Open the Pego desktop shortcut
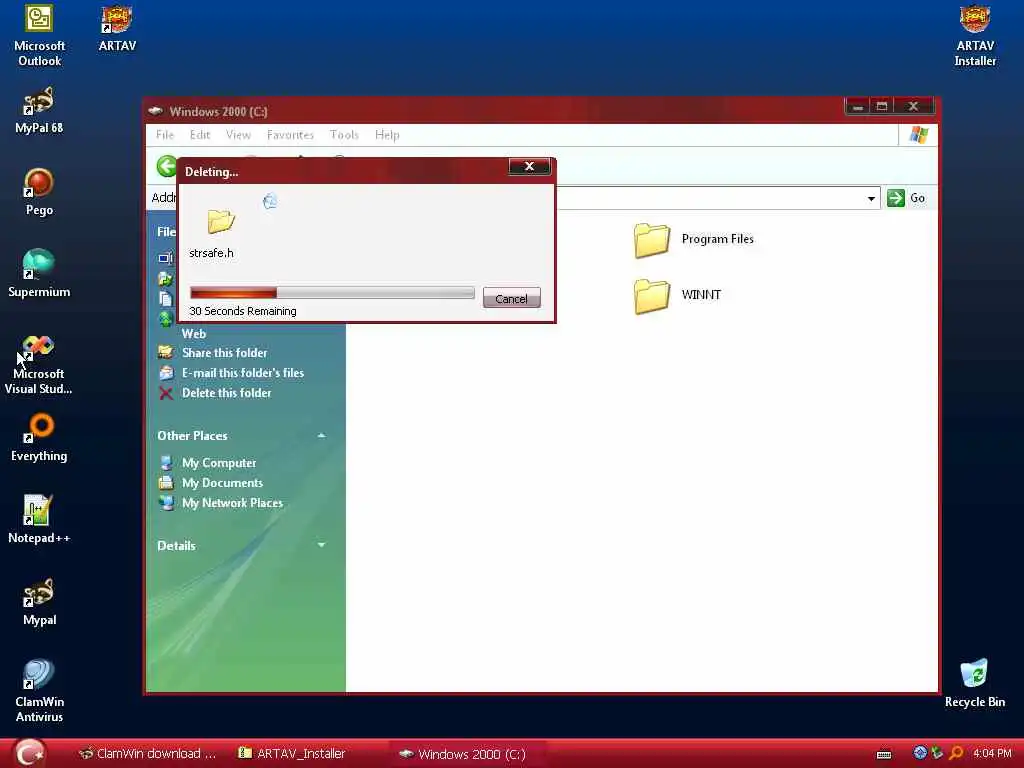1024x768 pixels. point(39,192)
